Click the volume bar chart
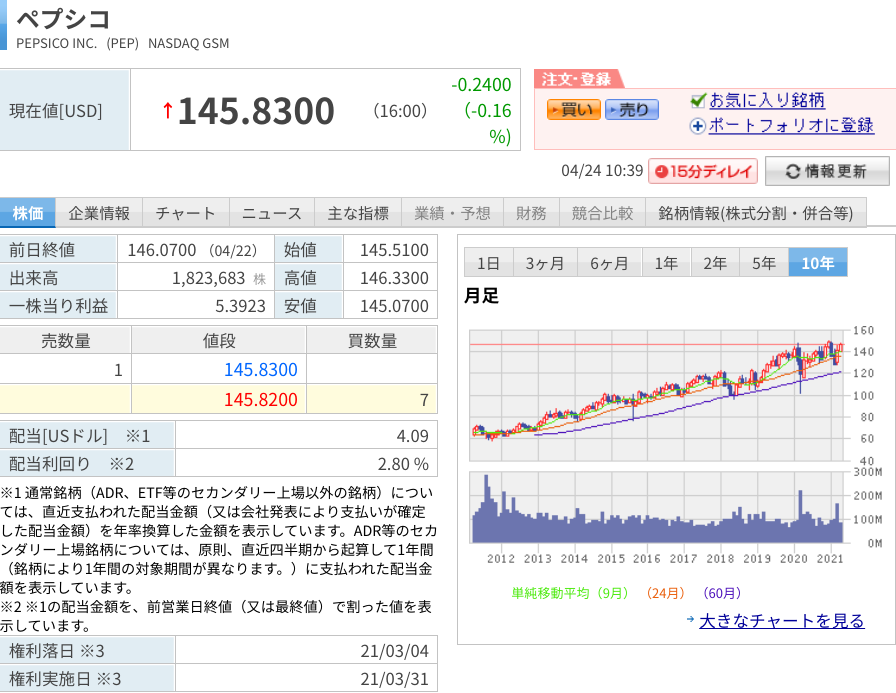This screenshot has height=693, width=896. 657,507
